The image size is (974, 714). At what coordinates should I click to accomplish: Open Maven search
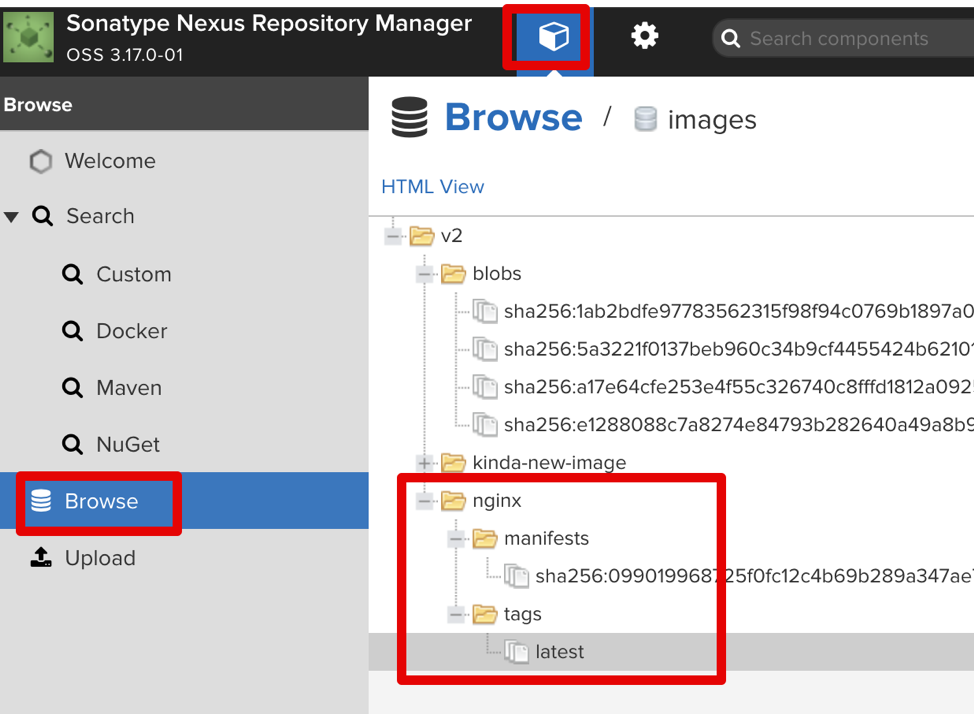(129, 388)
